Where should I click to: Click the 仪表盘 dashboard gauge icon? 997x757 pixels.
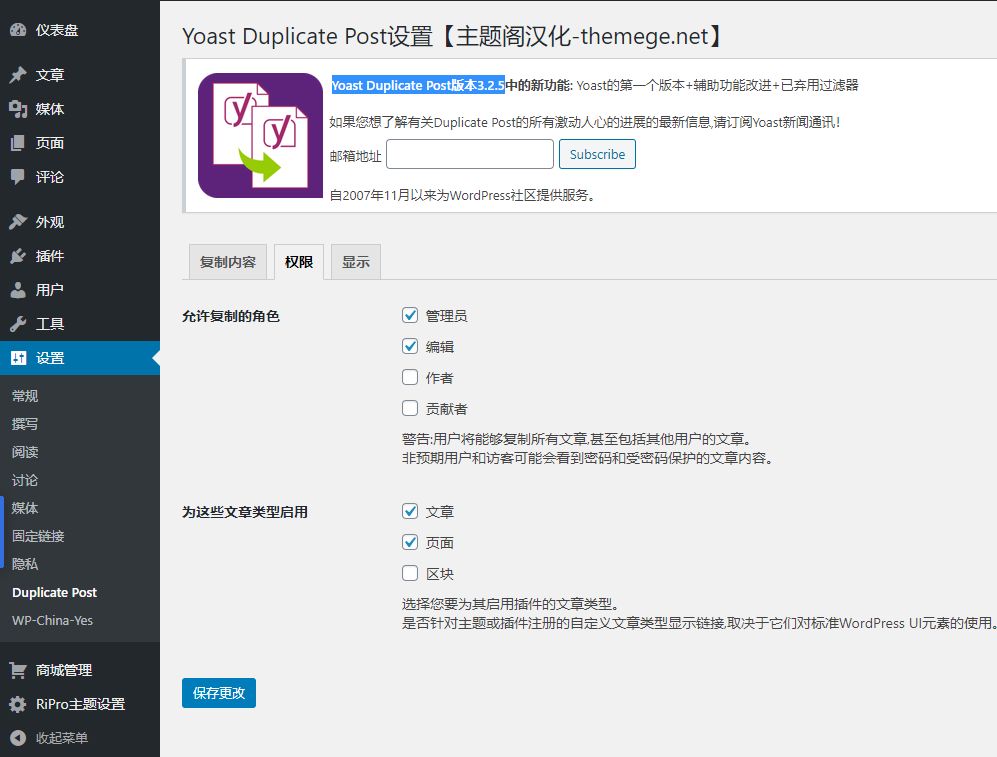click(18, 30)
